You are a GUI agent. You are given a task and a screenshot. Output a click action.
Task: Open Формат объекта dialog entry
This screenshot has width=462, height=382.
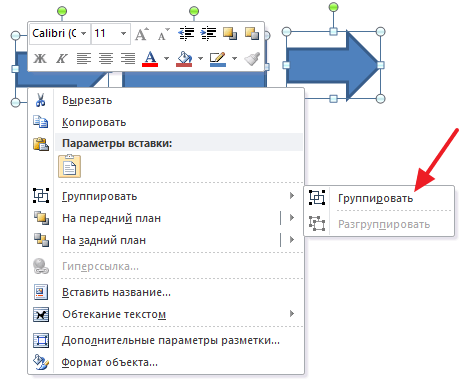(166, 362)
